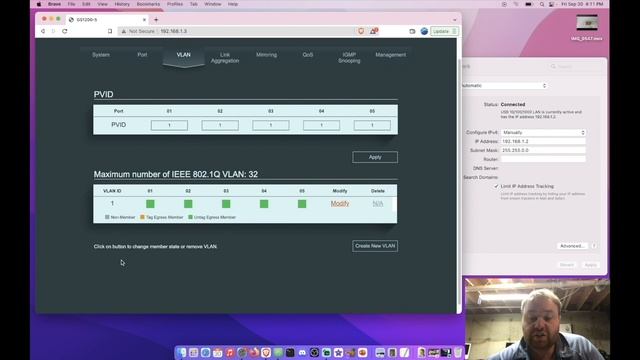Image resolution: width=640 pixels, height=360 pixels.
Task: Click Create New VLAN button
Action: coord(375,246)
